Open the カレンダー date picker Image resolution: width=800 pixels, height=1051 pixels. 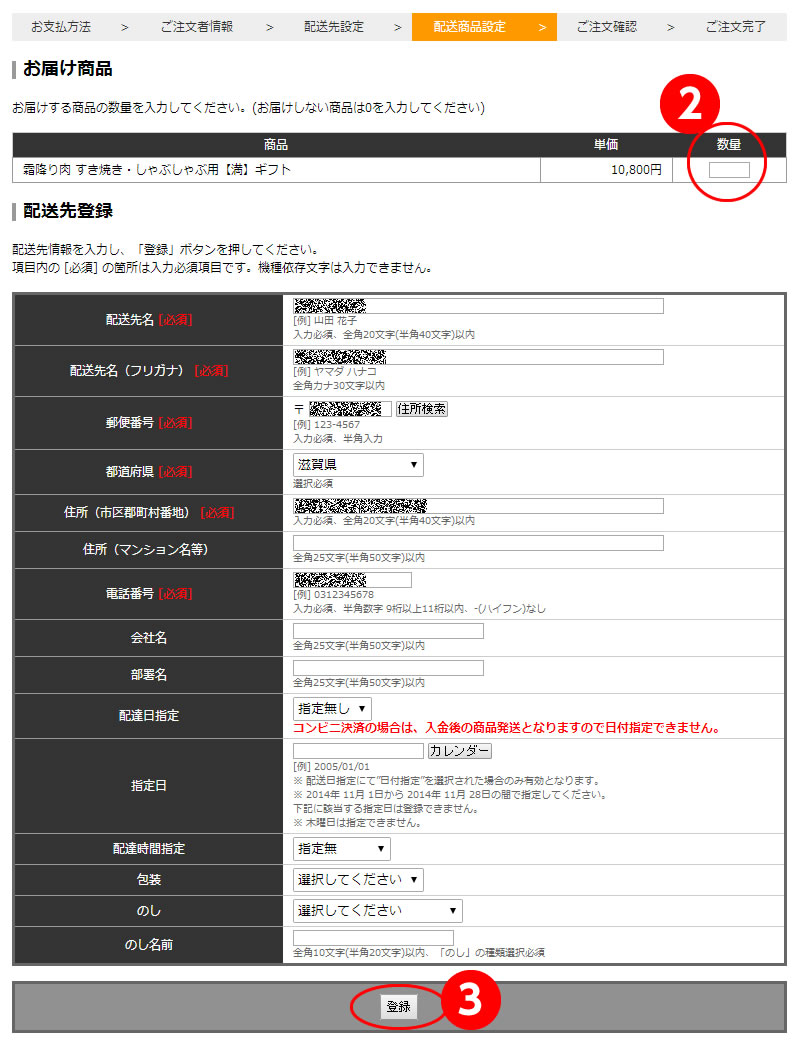coord(459,751)
